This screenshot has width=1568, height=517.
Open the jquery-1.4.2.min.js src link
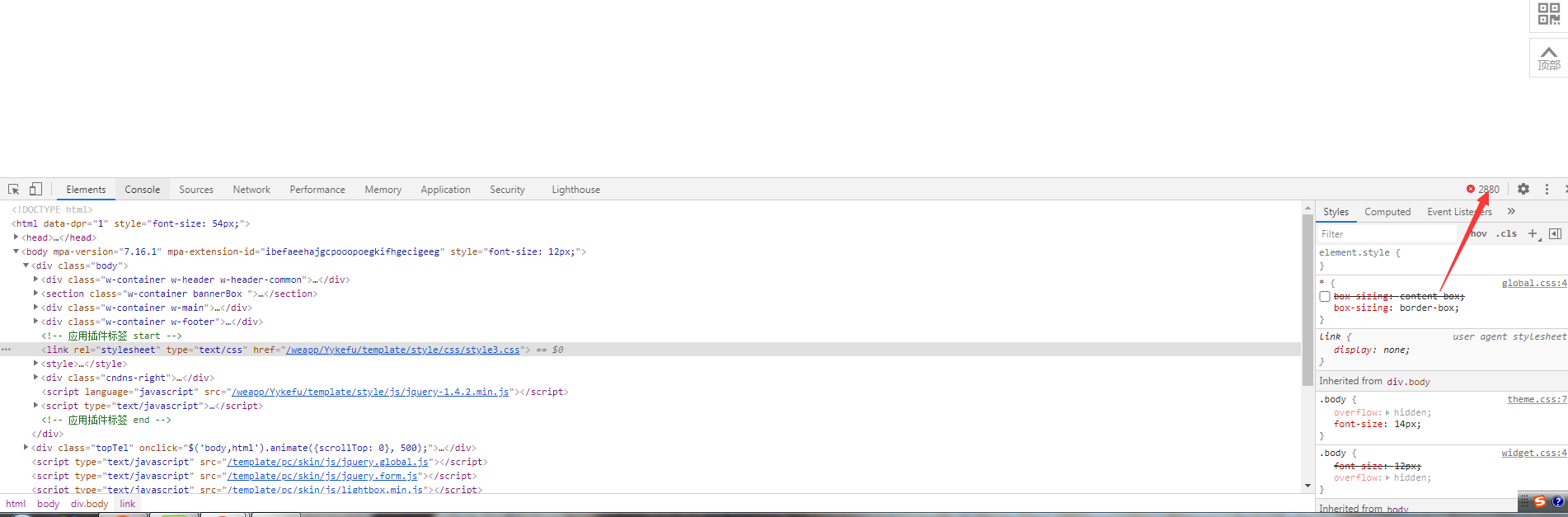click(x=369, y=392)
